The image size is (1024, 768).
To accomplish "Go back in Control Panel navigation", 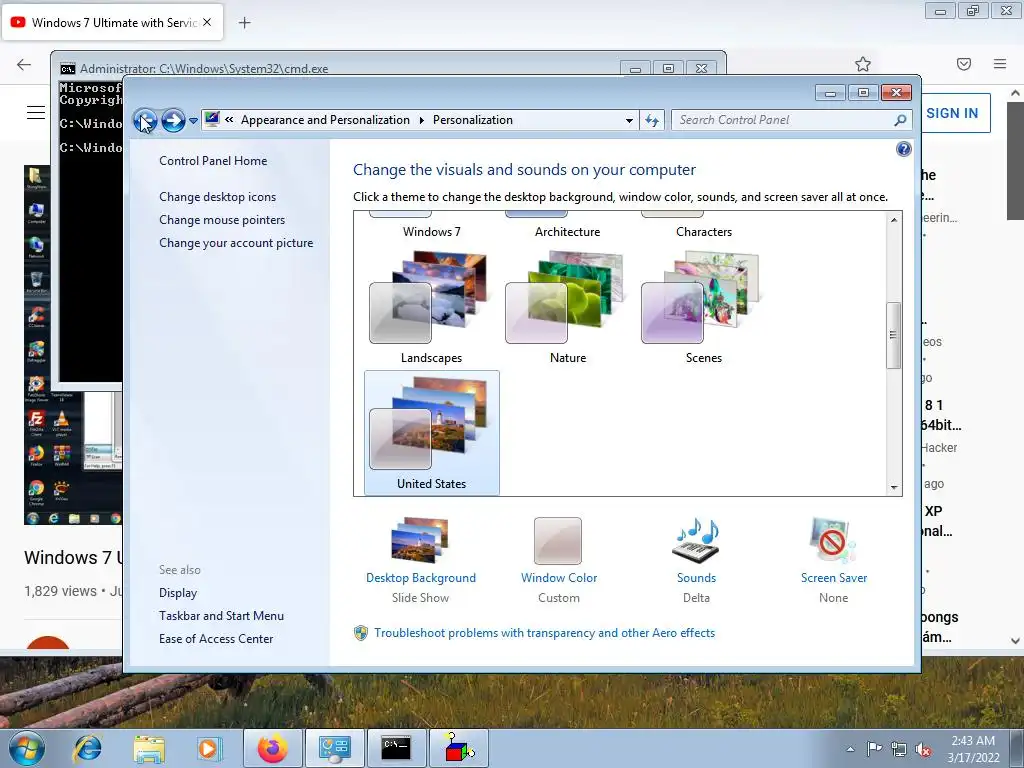I will 145,120.
